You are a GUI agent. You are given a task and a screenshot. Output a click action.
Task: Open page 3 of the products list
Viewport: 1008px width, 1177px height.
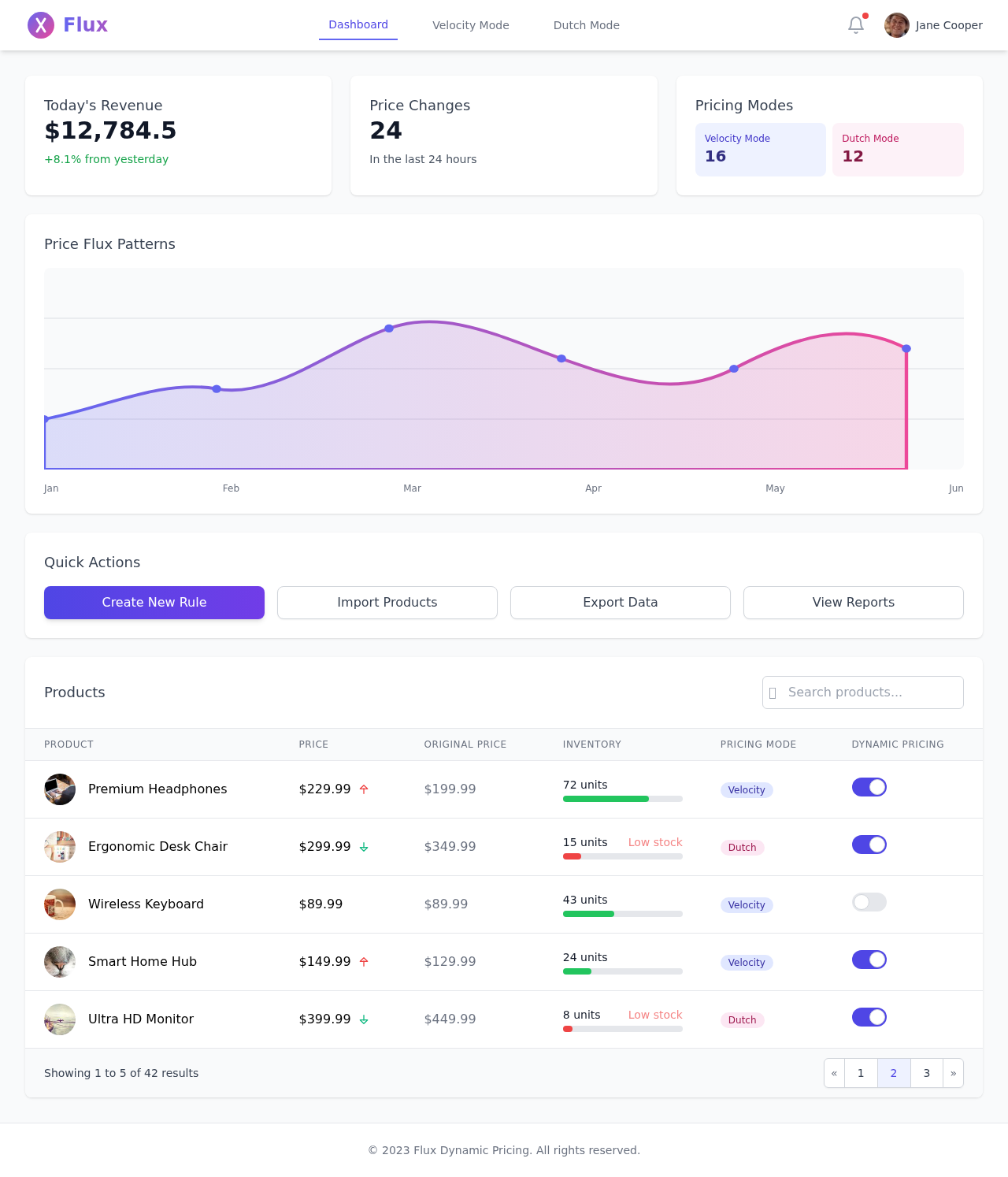(x=926, y=1073)
